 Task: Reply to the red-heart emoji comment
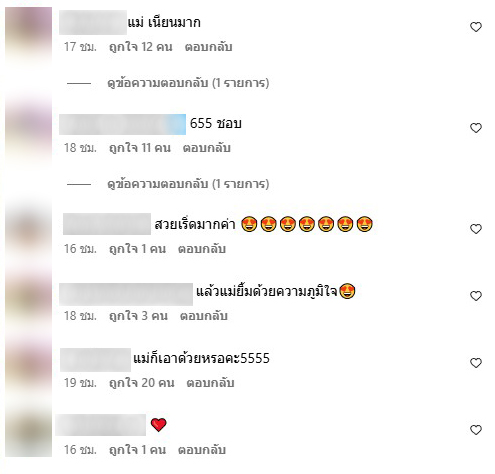point(202,450)
